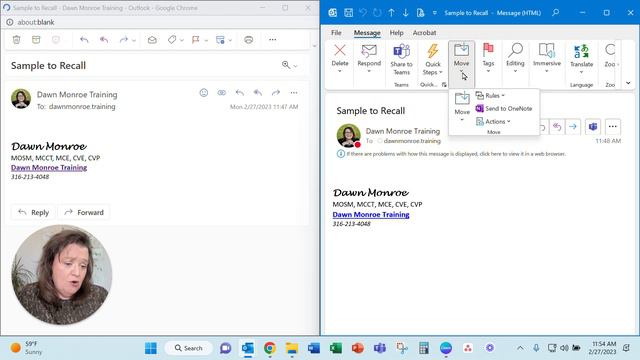Click Teams icon button in desktop message header

(x=593, y=127)
